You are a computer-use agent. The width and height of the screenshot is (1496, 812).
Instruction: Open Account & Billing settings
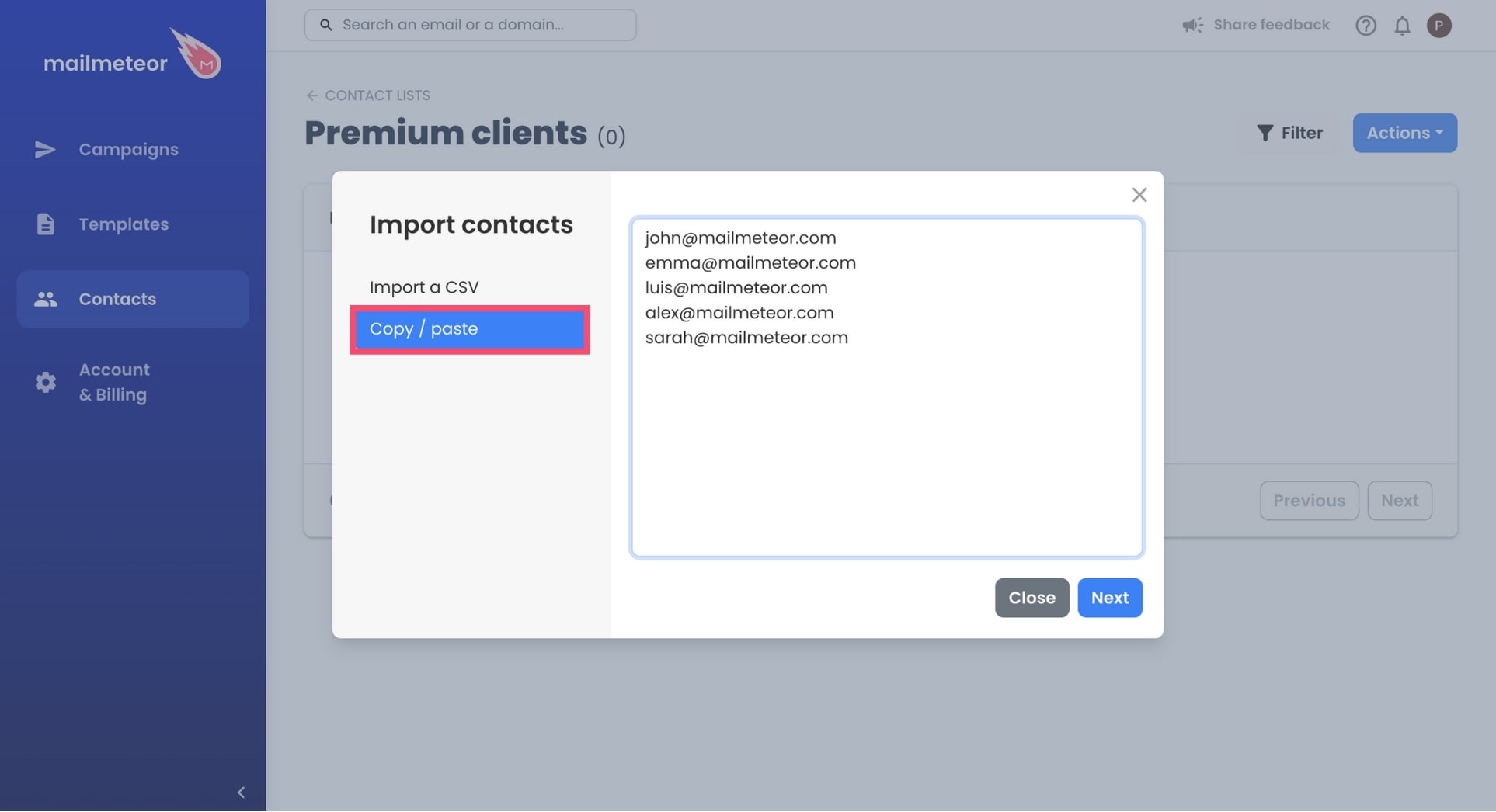[133, 382]
